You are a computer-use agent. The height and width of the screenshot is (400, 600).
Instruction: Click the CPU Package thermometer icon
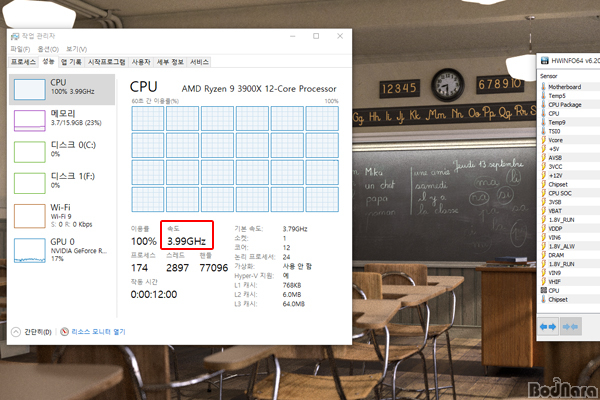[x=543, y=104]
